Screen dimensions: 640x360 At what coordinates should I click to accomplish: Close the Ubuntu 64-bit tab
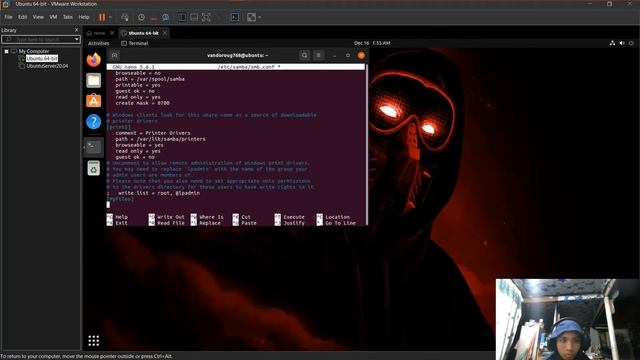[165, 33]
